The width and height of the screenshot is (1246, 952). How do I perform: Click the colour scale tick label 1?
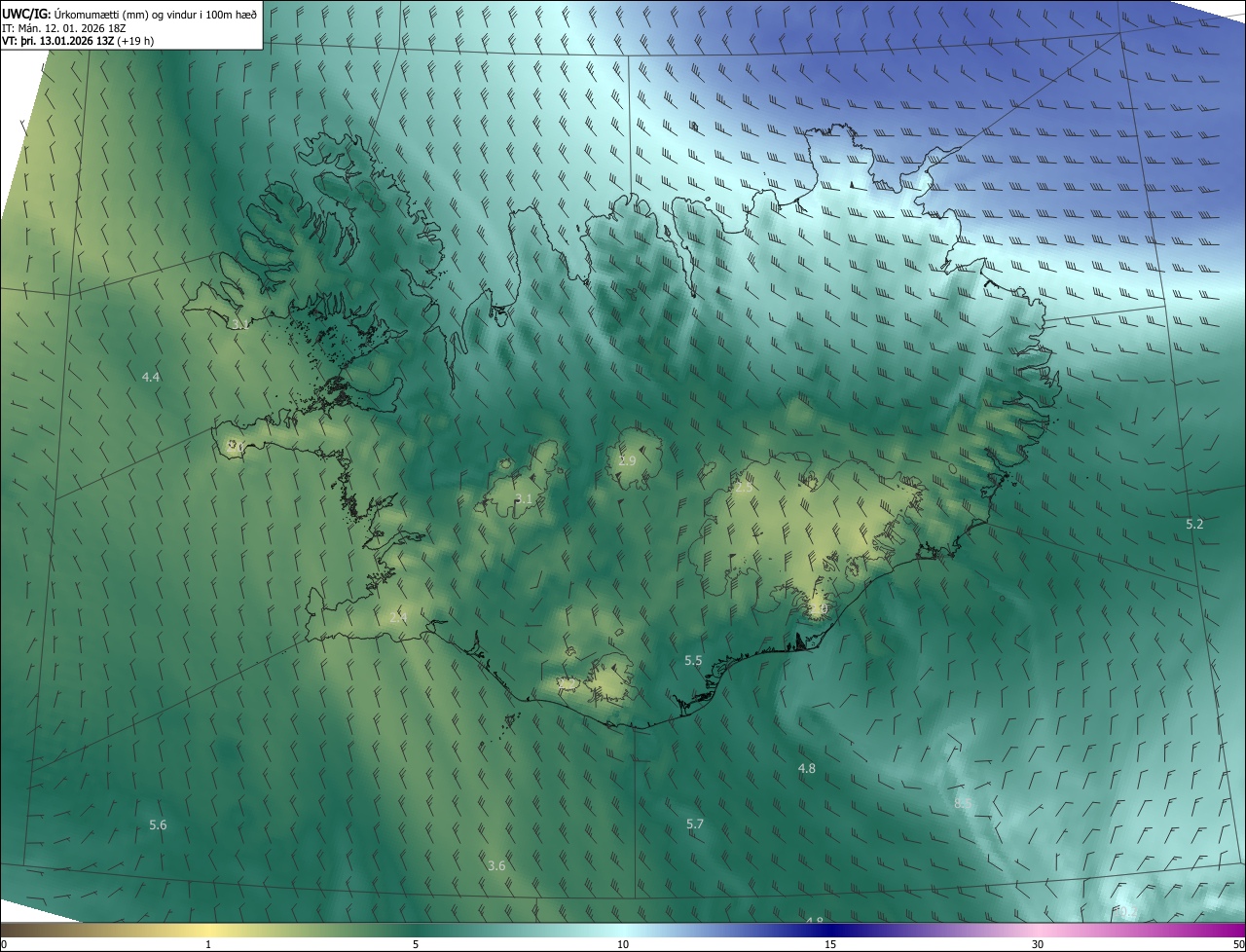pos(208,944)
